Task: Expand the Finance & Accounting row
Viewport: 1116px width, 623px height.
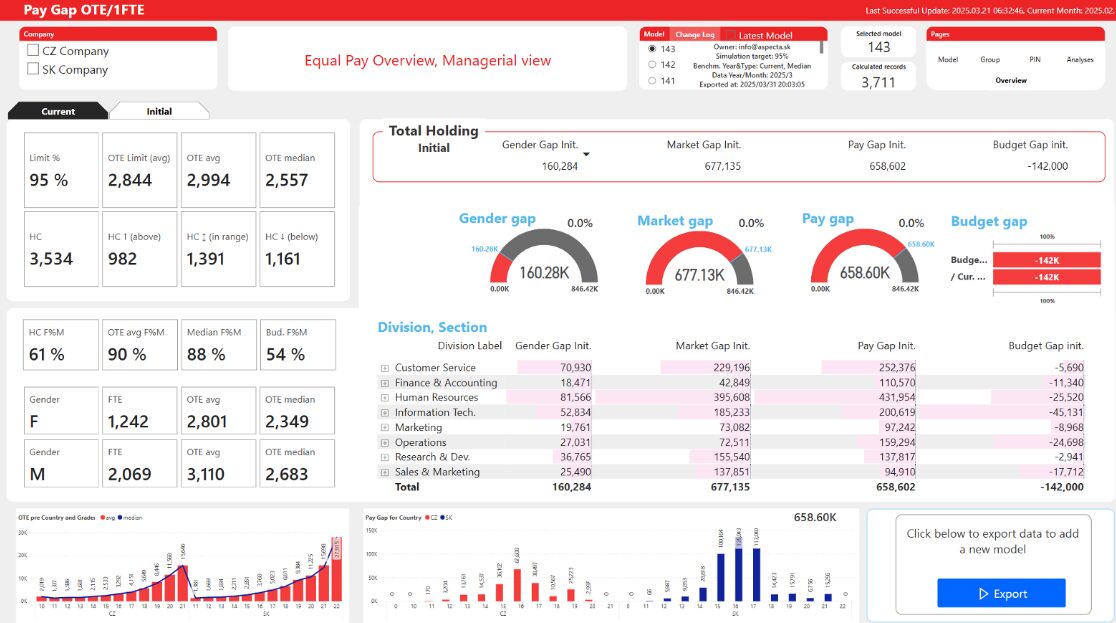Action: 384,383
